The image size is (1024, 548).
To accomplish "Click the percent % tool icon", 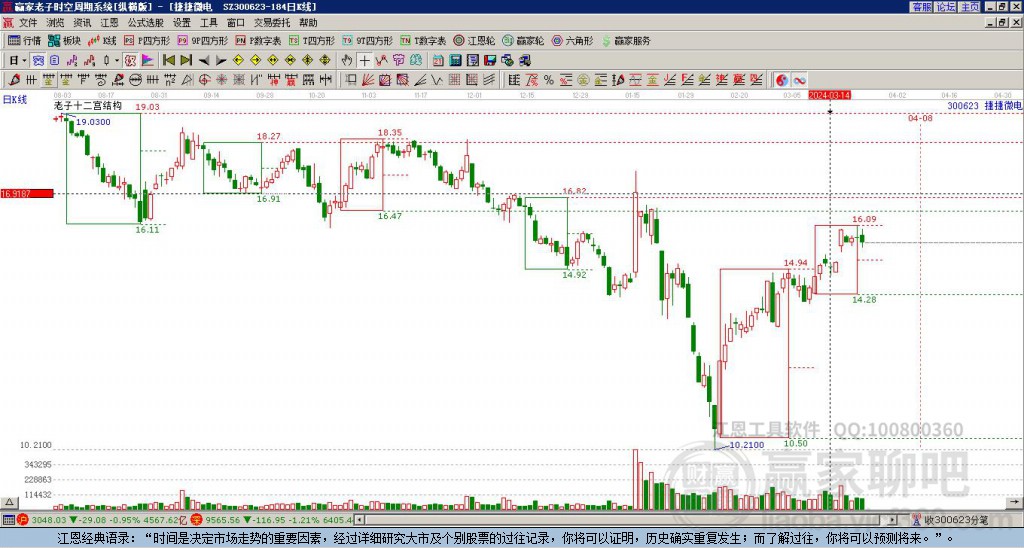I will [549, 80].
